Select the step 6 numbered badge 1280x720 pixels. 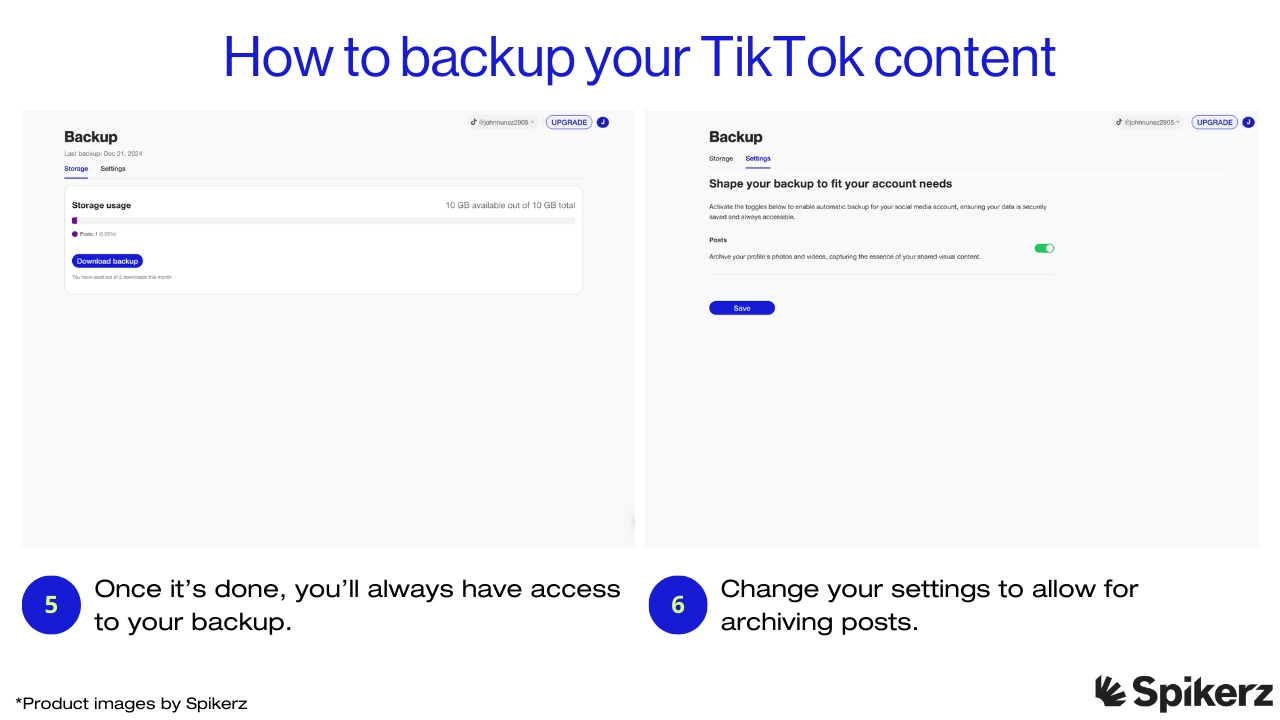point(678,605)
